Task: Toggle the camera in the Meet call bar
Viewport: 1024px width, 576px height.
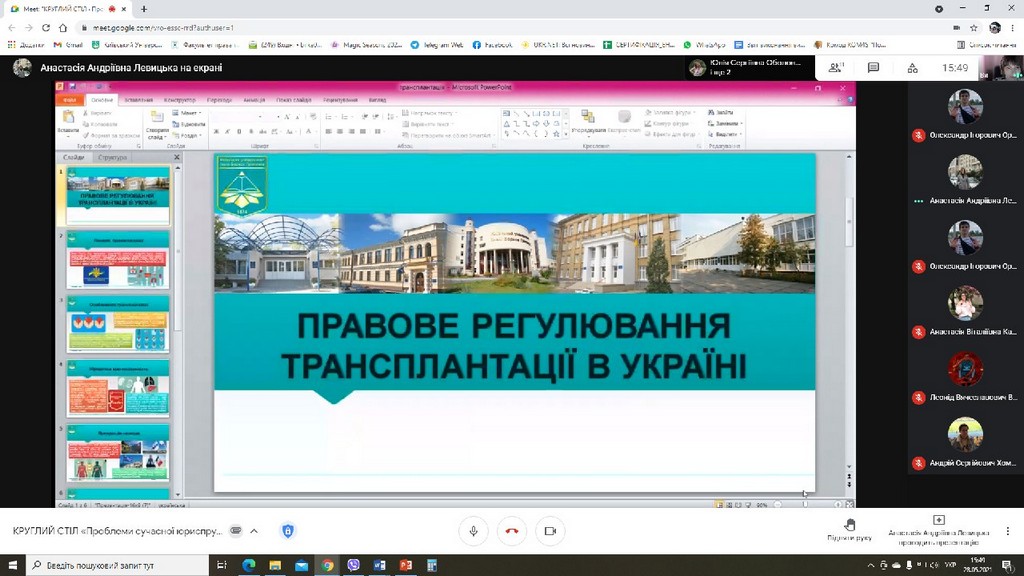Action: (549, 531)
